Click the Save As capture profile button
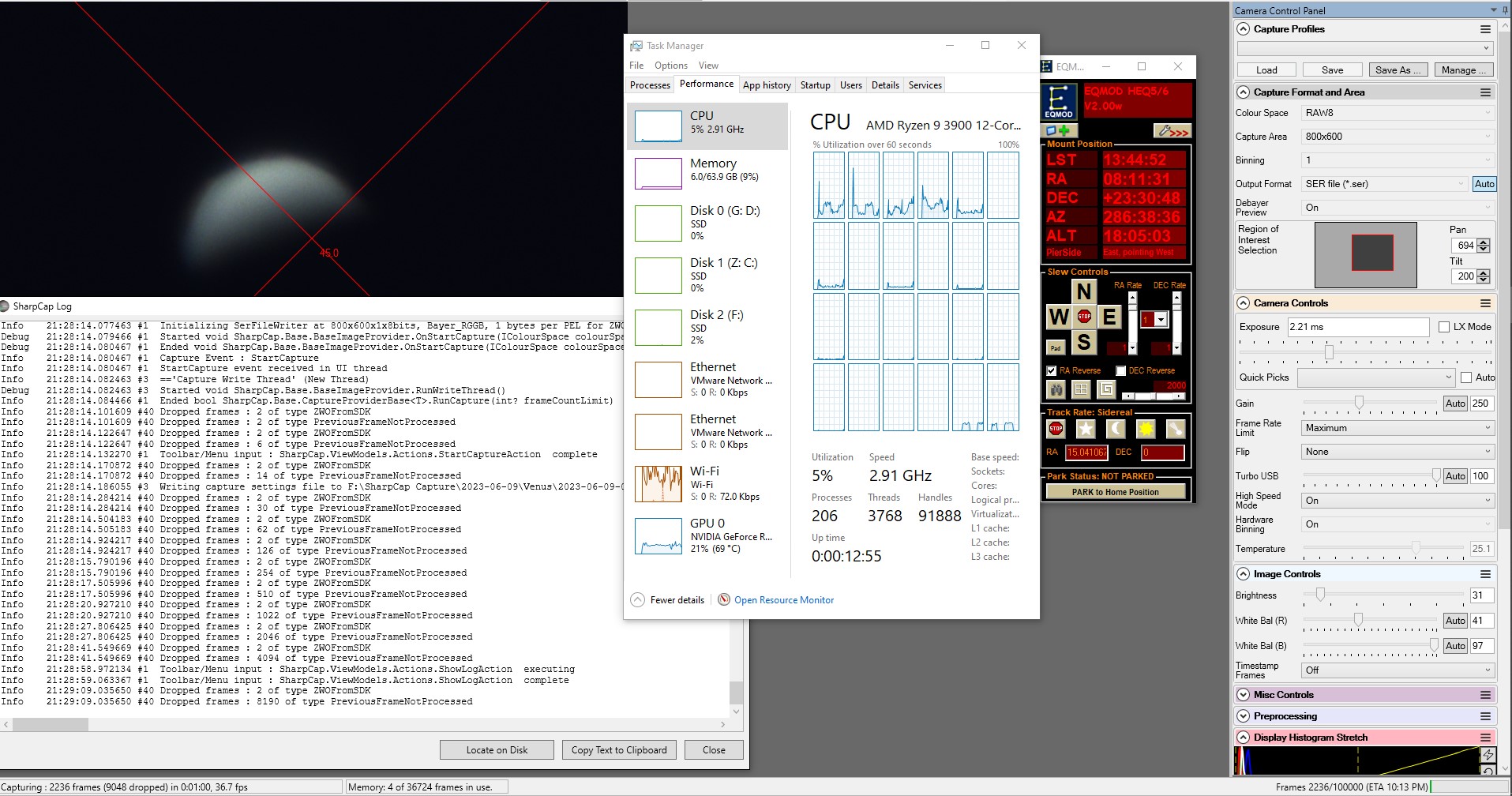The width and height of the screenshot is (1512, 796). click(1398, 70)
